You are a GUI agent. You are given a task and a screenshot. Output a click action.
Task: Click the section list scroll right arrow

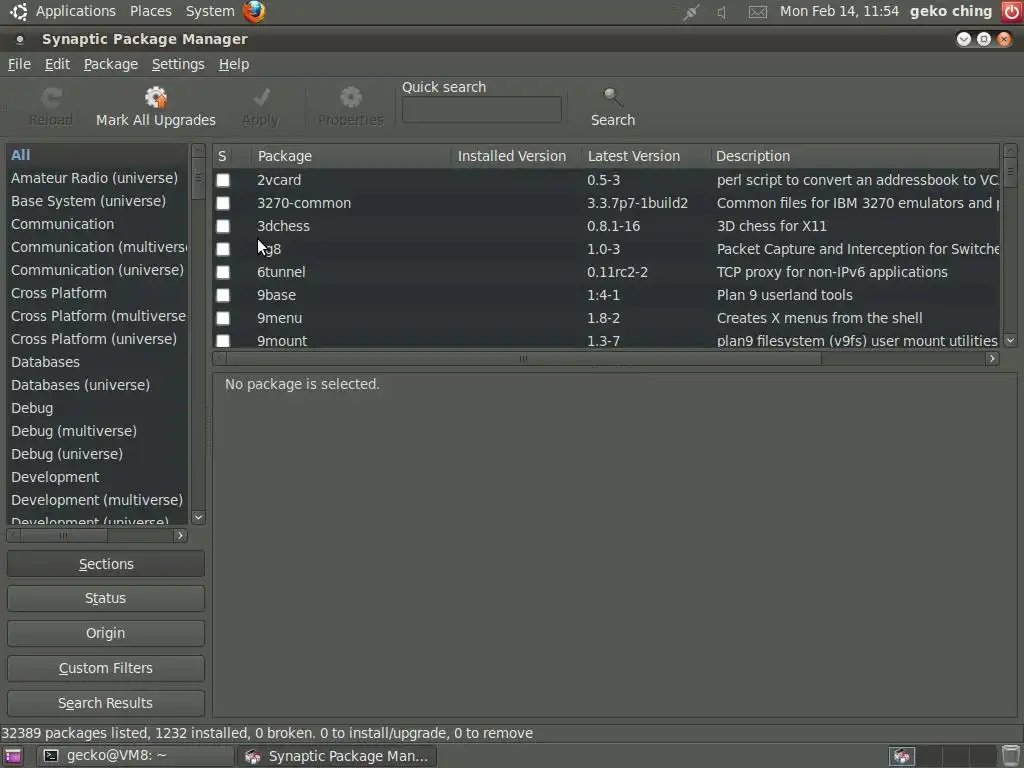coord(180,536)
